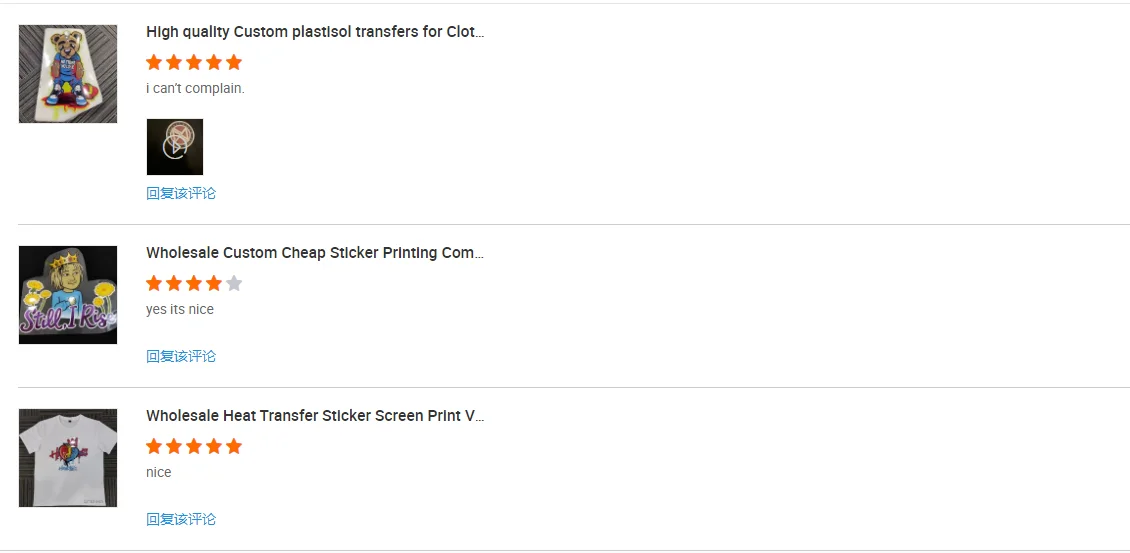Open "High quality Custom plastisol transfers" product title

315,32
